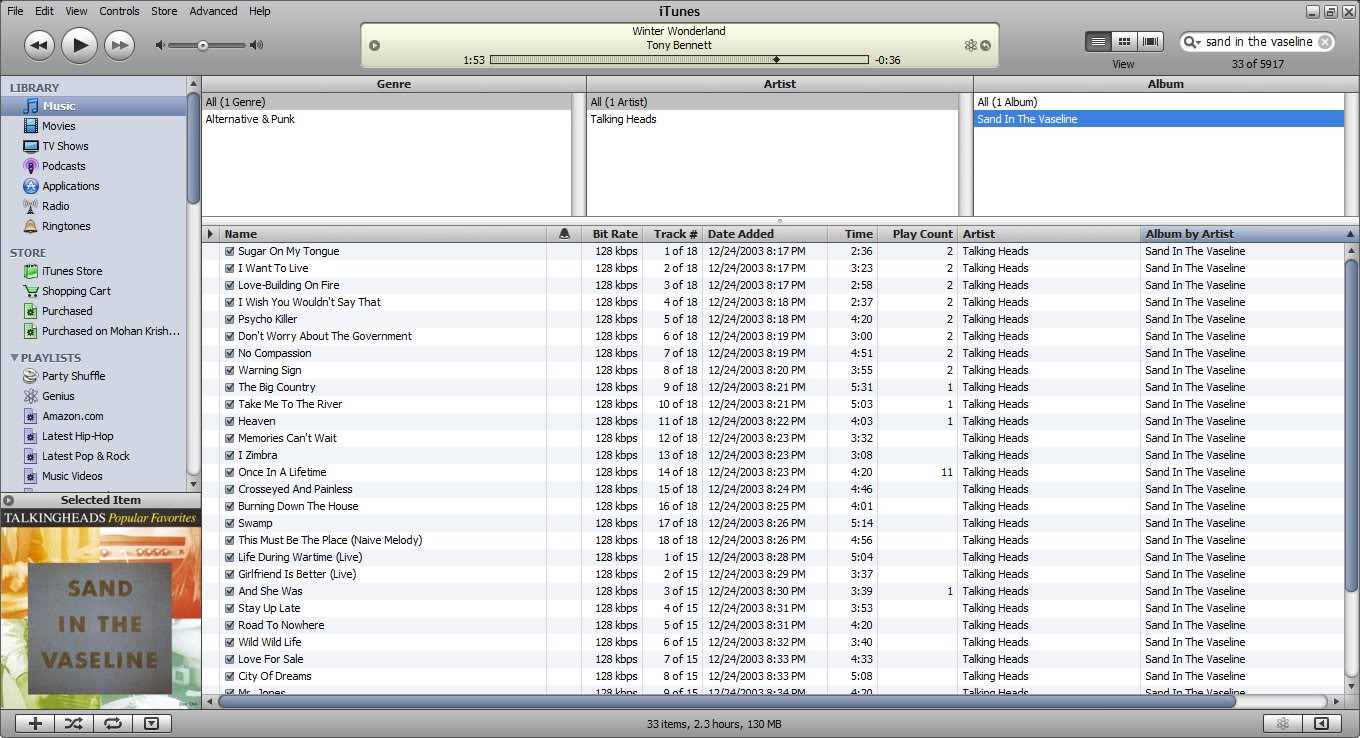Clear the search field with X icon
1360x738 pixels.
coord(1325,42)
